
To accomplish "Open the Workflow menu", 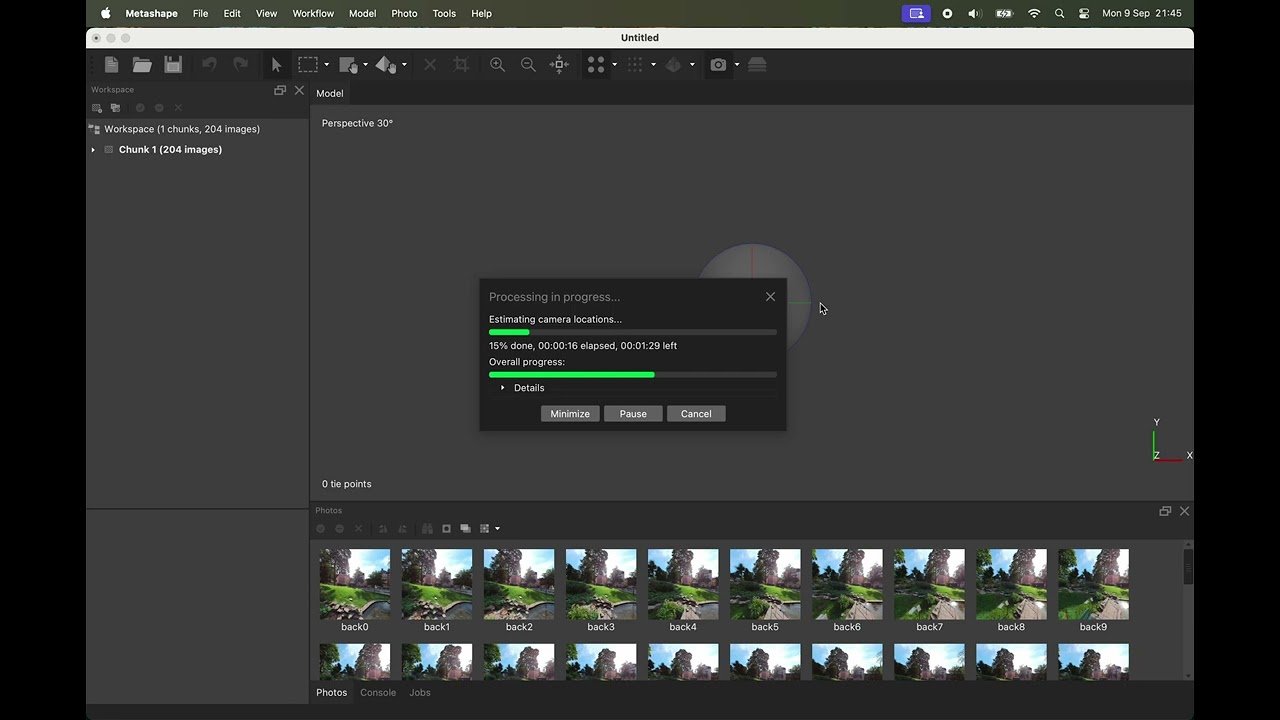I will [x=313, y=14].
